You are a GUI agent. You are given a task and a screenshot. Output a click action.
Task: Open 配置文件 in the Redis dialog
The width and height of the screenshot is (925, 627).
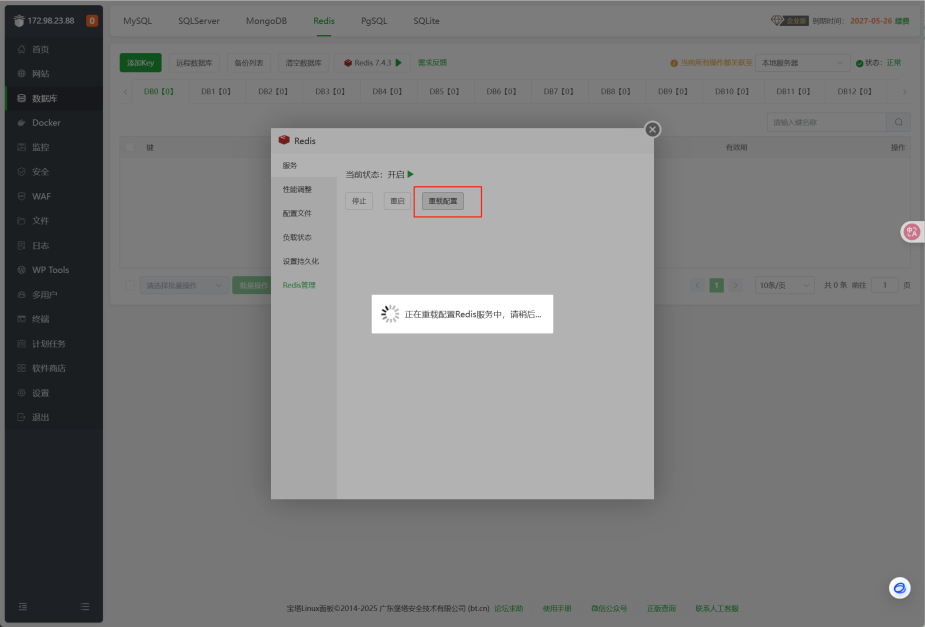304,214
